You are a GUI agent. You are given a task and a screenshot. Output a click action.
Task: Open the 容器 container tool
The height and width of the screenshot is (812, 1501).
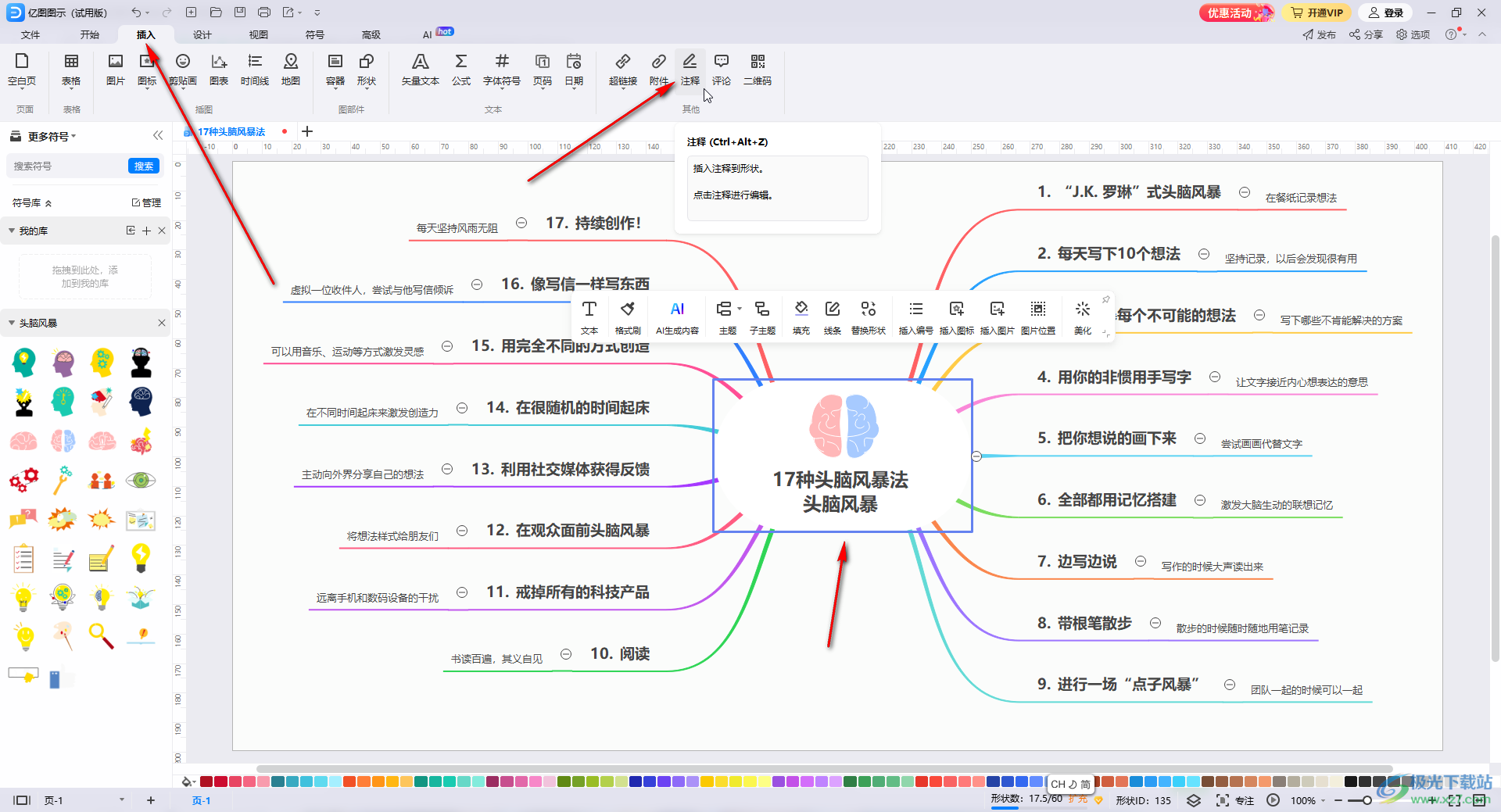point(335,69)
